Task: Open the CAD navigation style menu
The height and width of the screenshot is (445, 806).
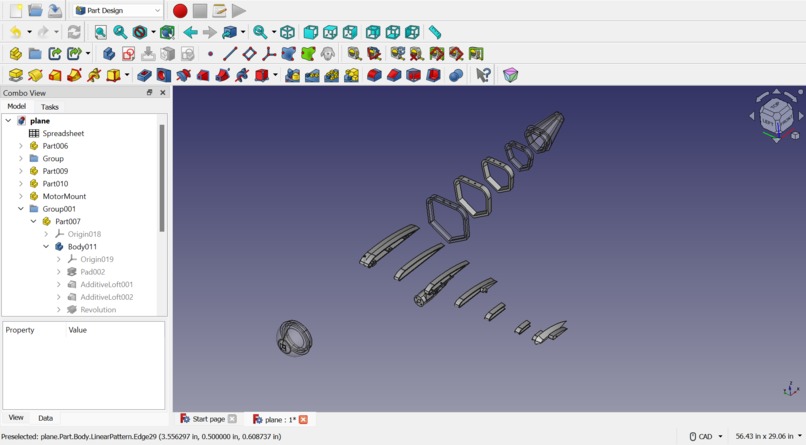Action: [x=706, y=436]
